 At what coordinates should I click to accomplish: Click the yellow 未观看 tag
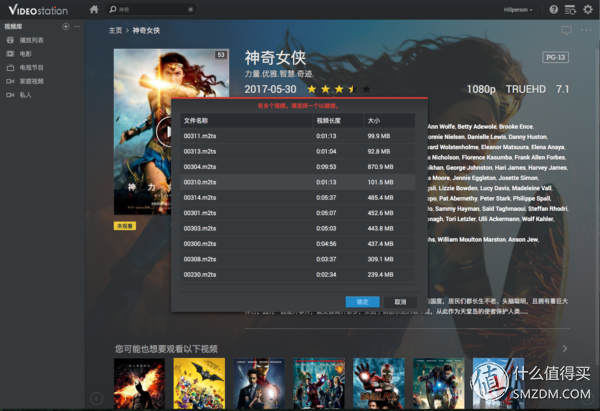125,226
